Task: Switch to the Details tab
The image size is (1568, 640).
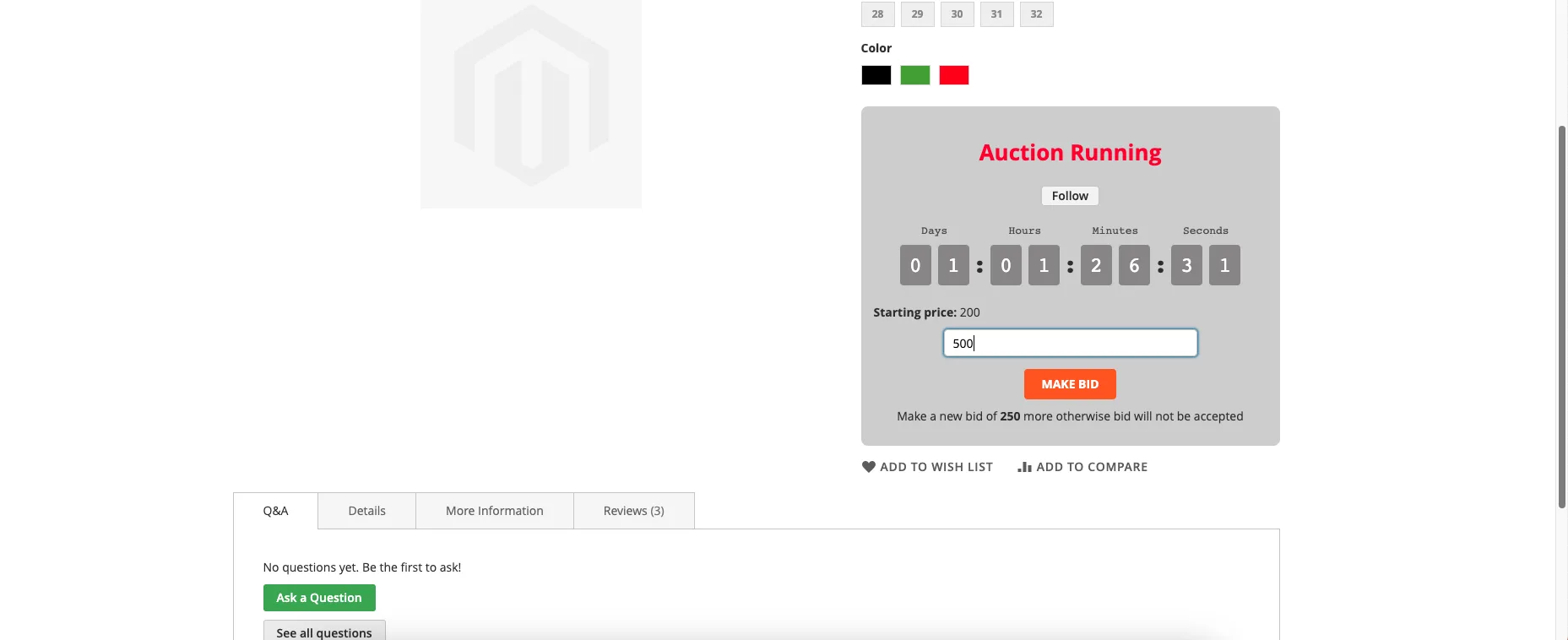Action: 366,511
